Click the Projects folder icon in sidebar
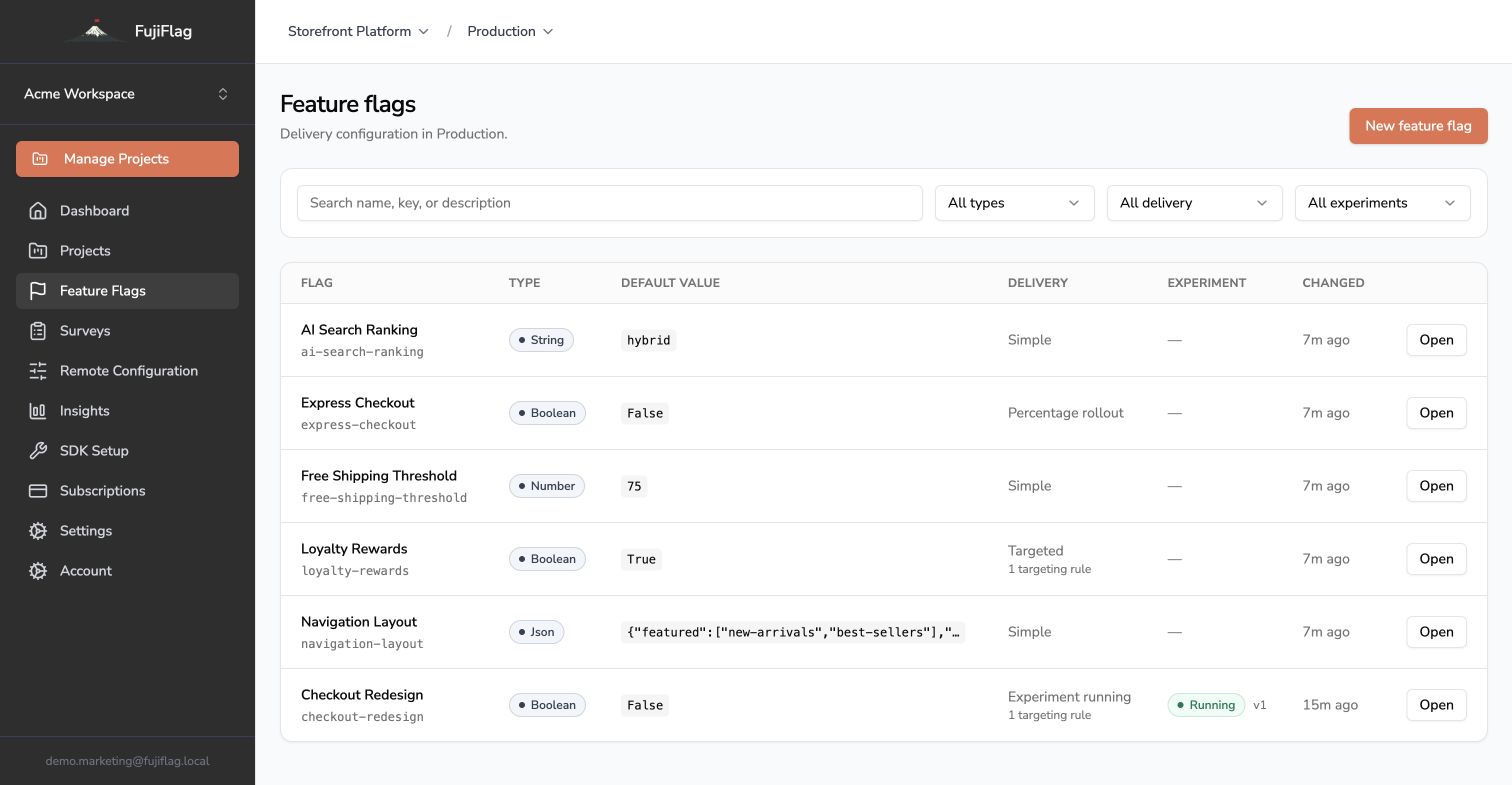The width and height of the screenshot is (1512, 785). pos(38,251)
